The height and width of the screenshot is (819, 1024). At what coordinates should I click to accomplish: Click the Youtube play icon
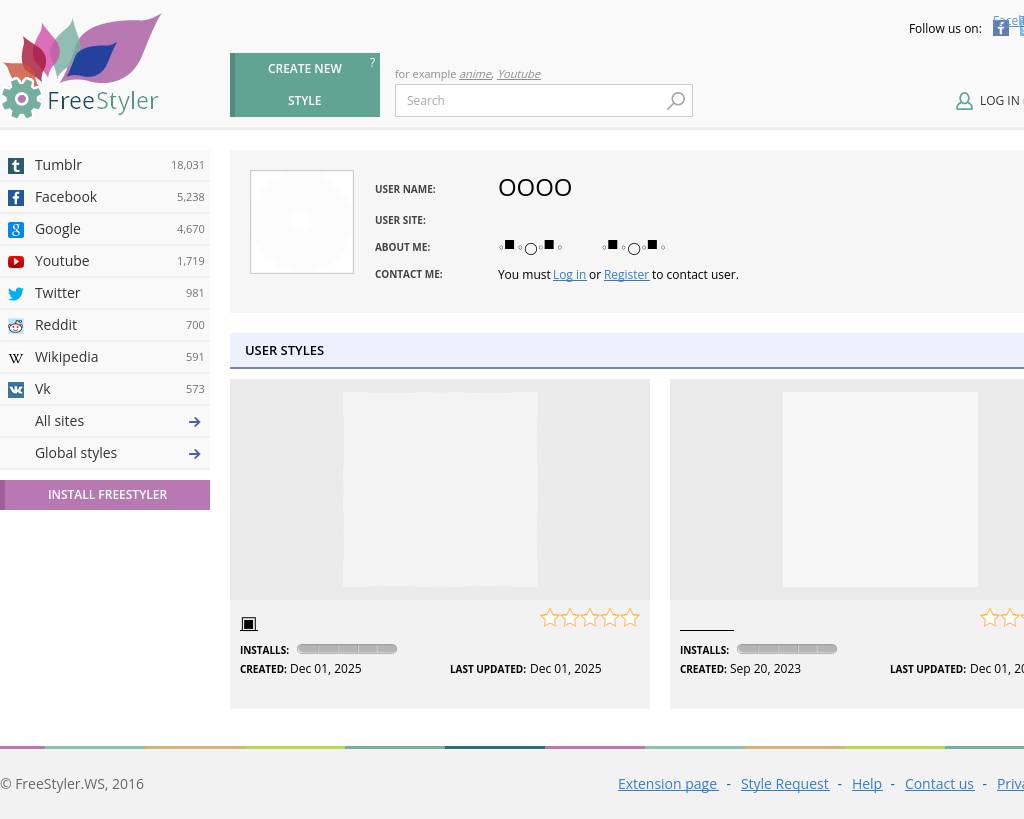tap(16, 262)
